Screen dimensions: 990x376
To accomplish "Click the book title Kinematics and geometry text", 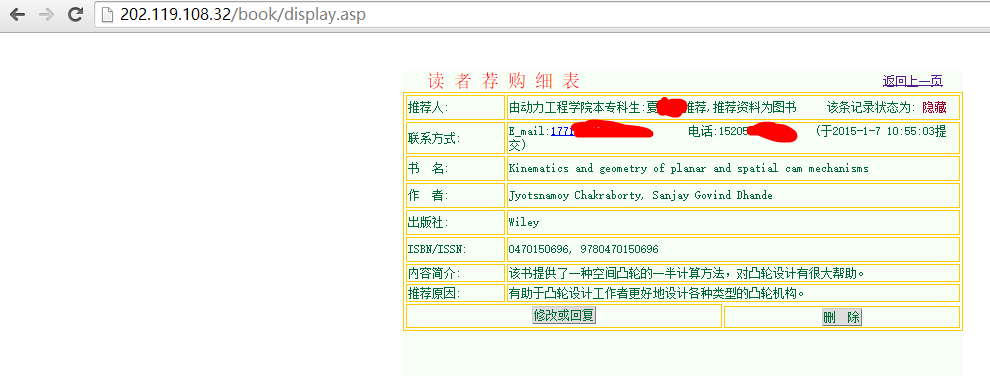I will [x=688, y=168].
